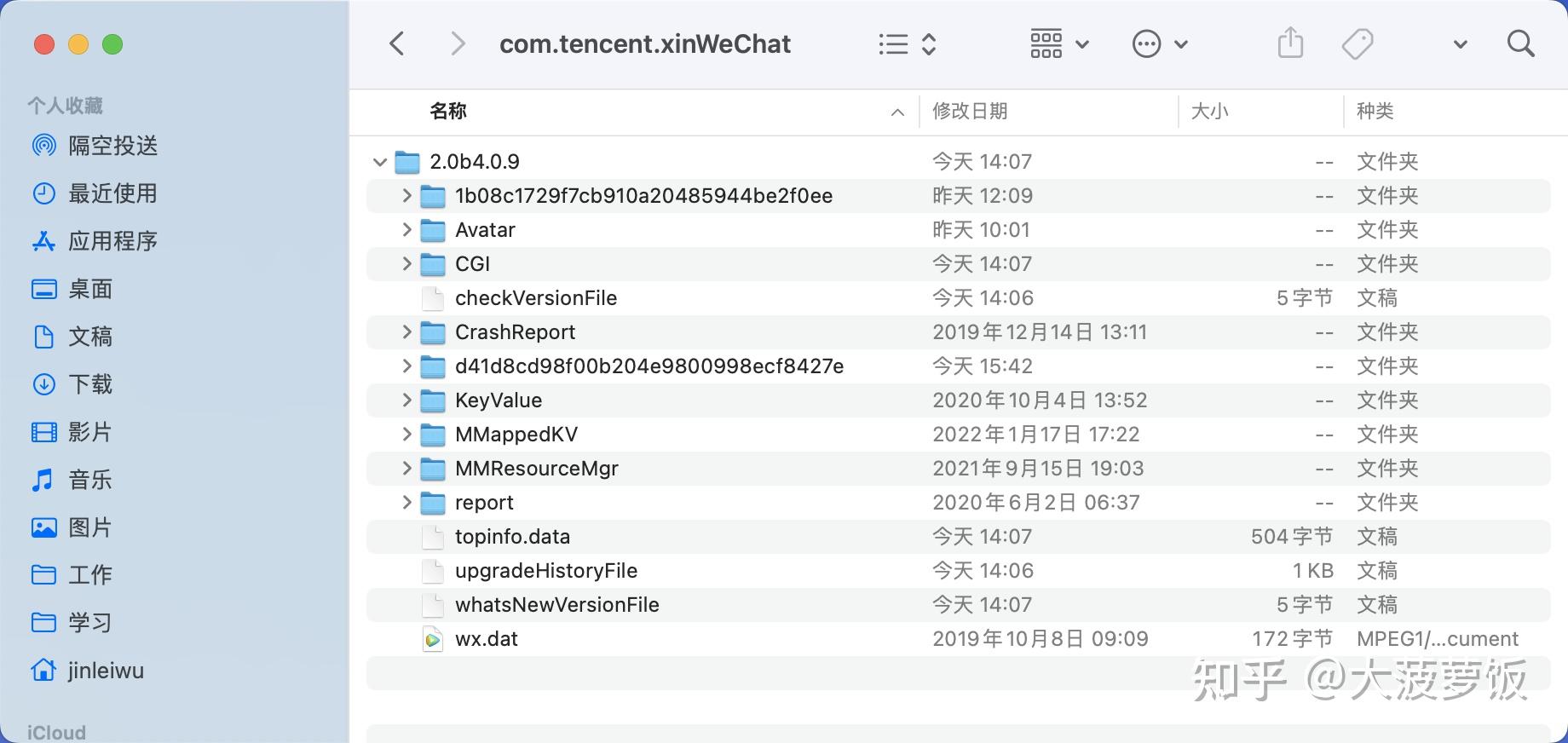Sort by the 修改日期 column header
This screenshot has width=1568, height=743.
point(970,111)
